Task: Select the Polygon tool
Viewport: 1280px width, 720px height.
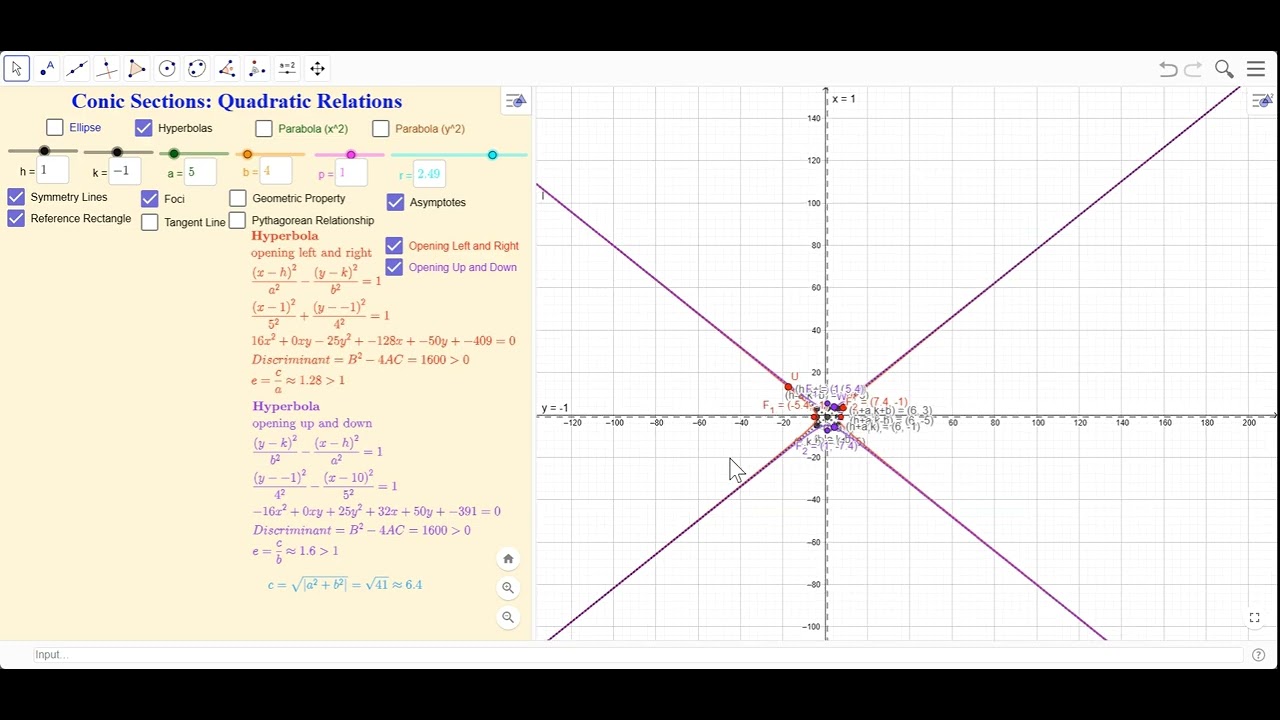Action: 137,68
